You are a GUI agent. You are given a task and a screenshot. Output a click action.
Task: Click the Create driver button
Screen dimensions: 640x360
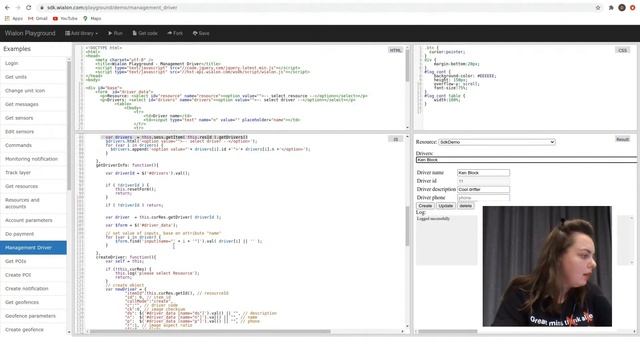425,206
